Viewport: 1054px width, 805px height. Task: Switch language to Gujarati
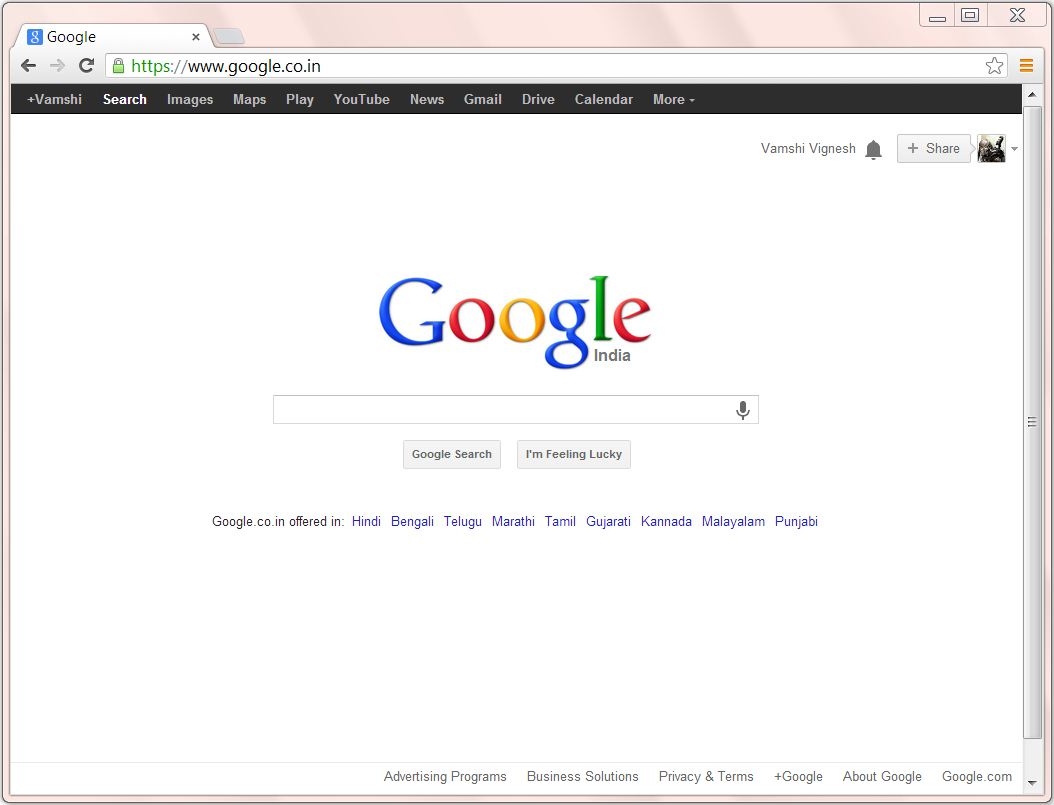(608, 521)
